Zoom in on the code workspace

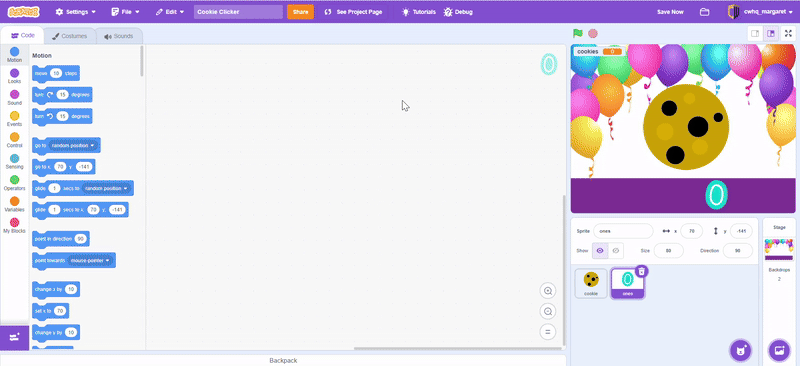[548, 291]
